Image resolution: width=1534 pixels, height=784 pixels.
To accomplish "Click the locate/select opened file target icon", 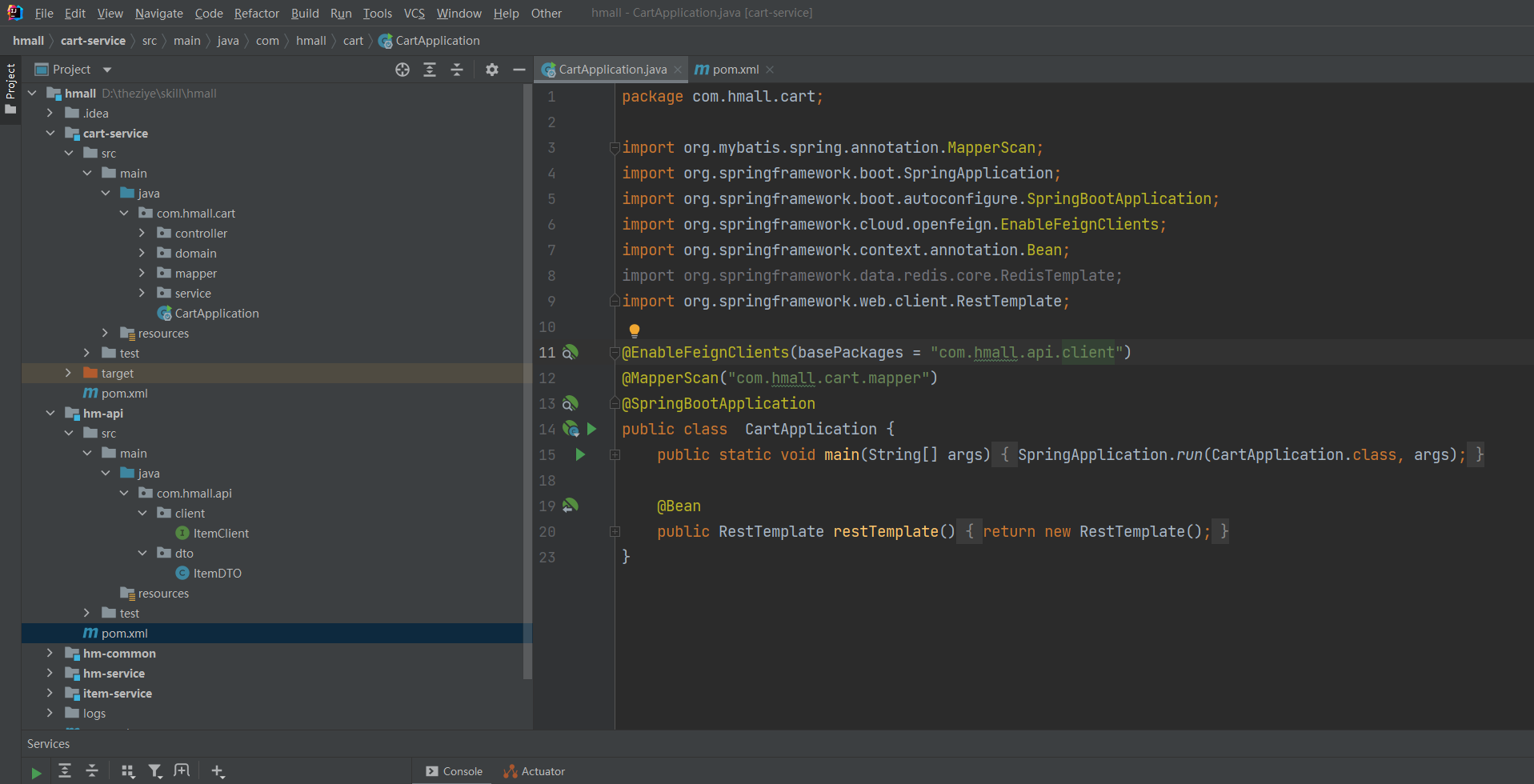I will pyautogui.click(x=403, y=70).
